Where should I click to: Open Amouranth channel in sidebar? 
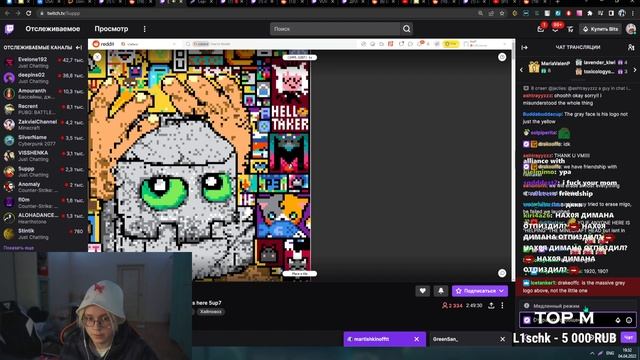(x=44, y=93)
